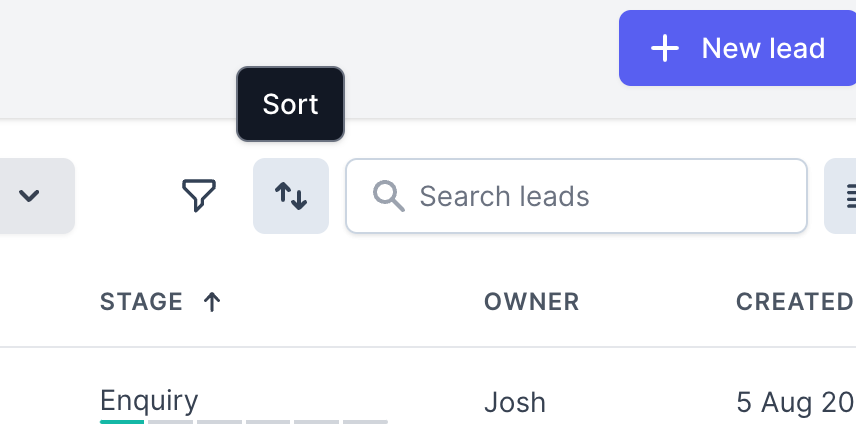856x432 pixels.
Task: Click the green first stage progress segment
Action: [x=122, y=422]
